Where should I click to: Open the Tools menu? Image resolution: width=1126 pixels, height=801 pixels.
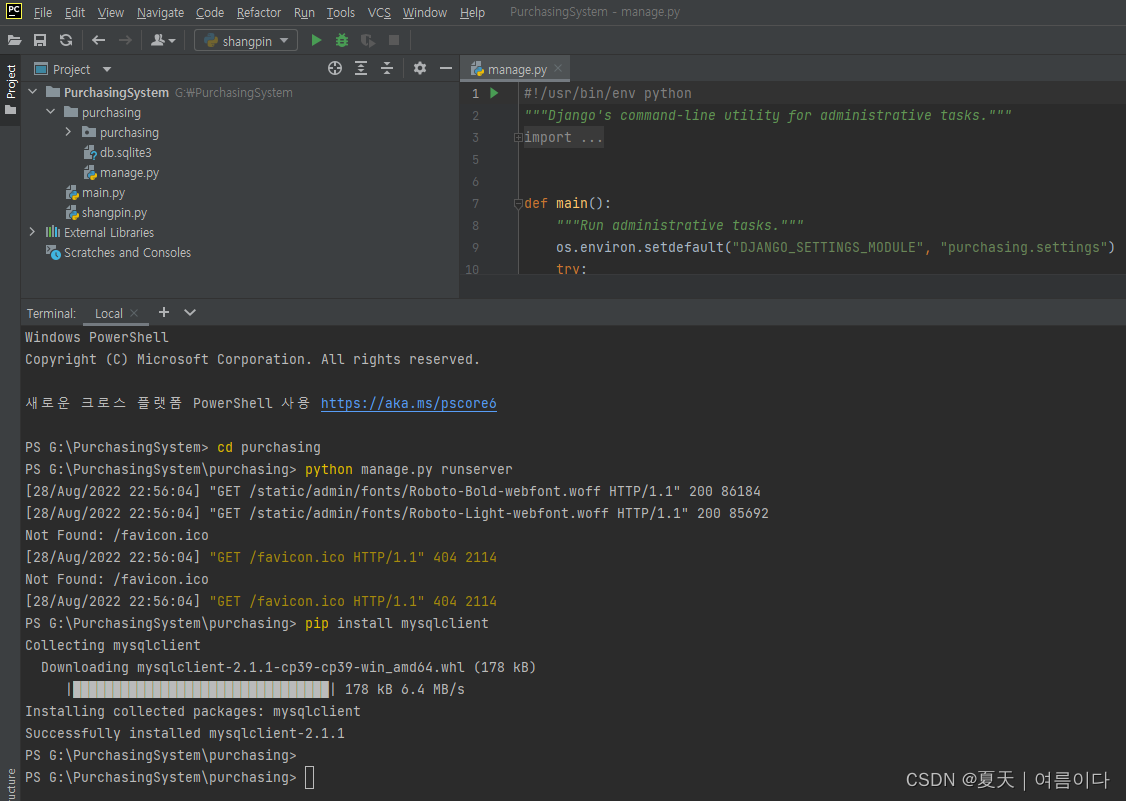pos(340,12)
